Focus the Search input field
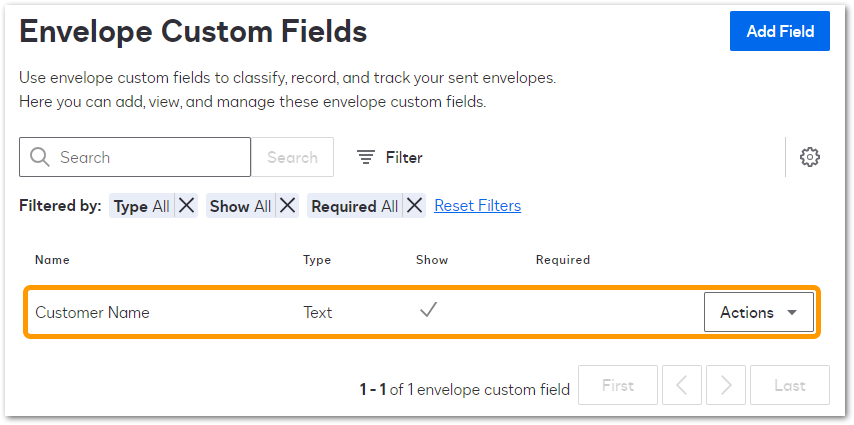This screenshot has height=425, width=854. (135, 157)
